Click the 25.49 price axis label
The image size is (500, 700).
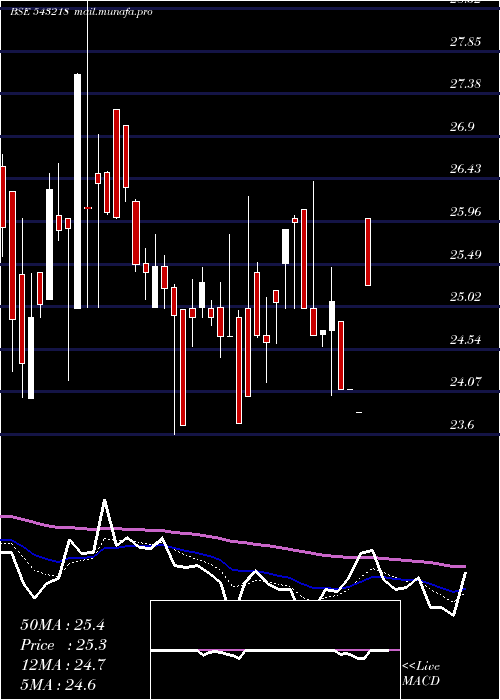tap(466, 255)
